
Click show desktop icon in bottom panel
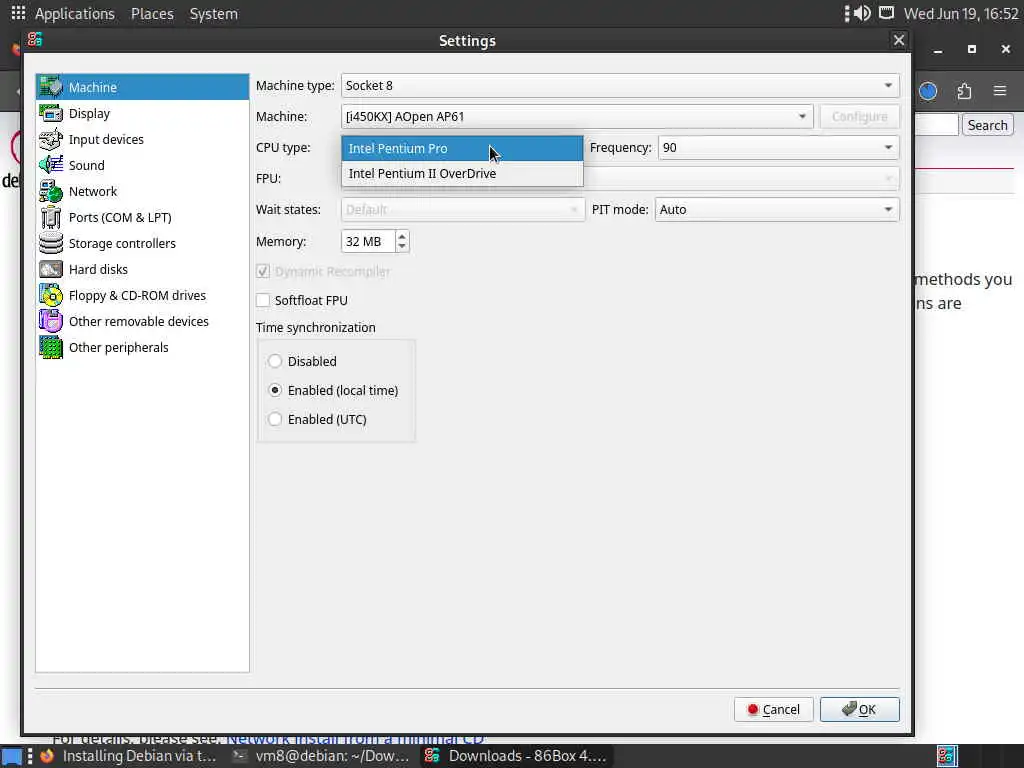click(12, 756)
